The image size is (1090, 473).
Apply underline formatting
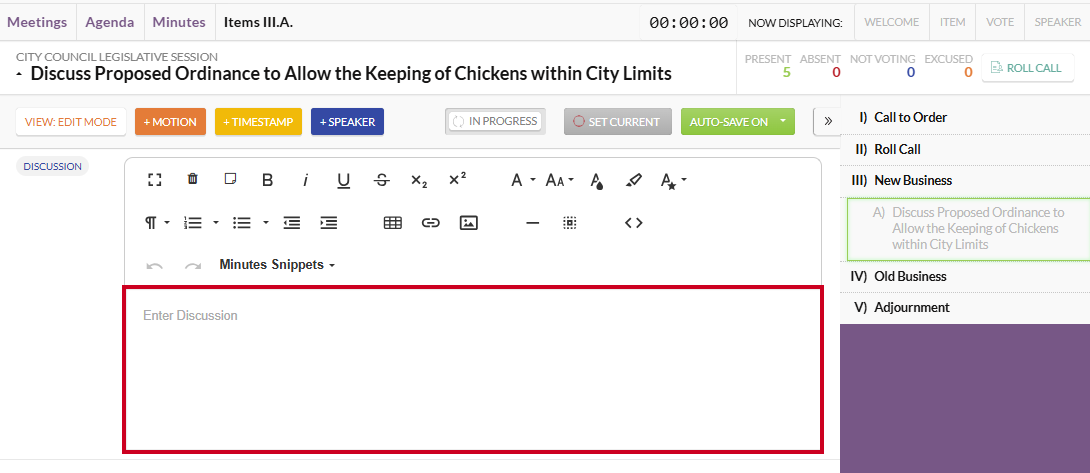[x=343, y=181]
